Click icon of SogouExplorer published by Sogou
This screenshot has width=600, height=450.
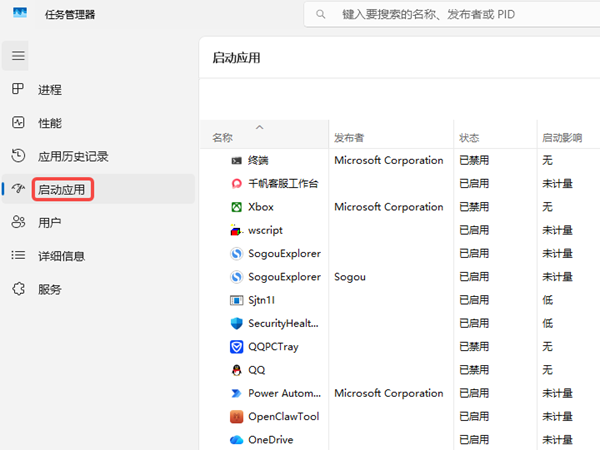(x=236, y=277)
